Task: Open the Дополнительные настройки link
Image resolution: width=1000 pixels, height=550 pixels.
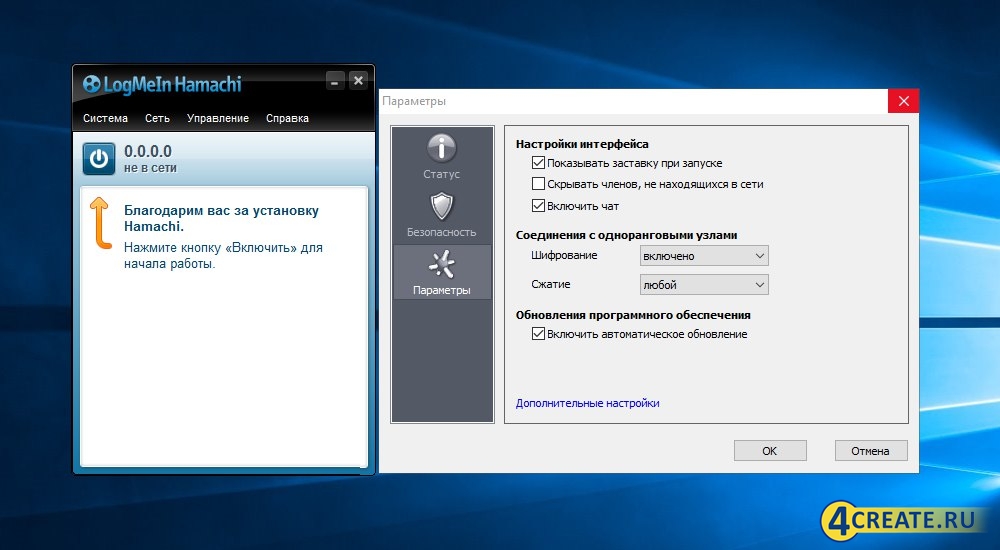Action: pyautogui.click(x=587, y=403)
